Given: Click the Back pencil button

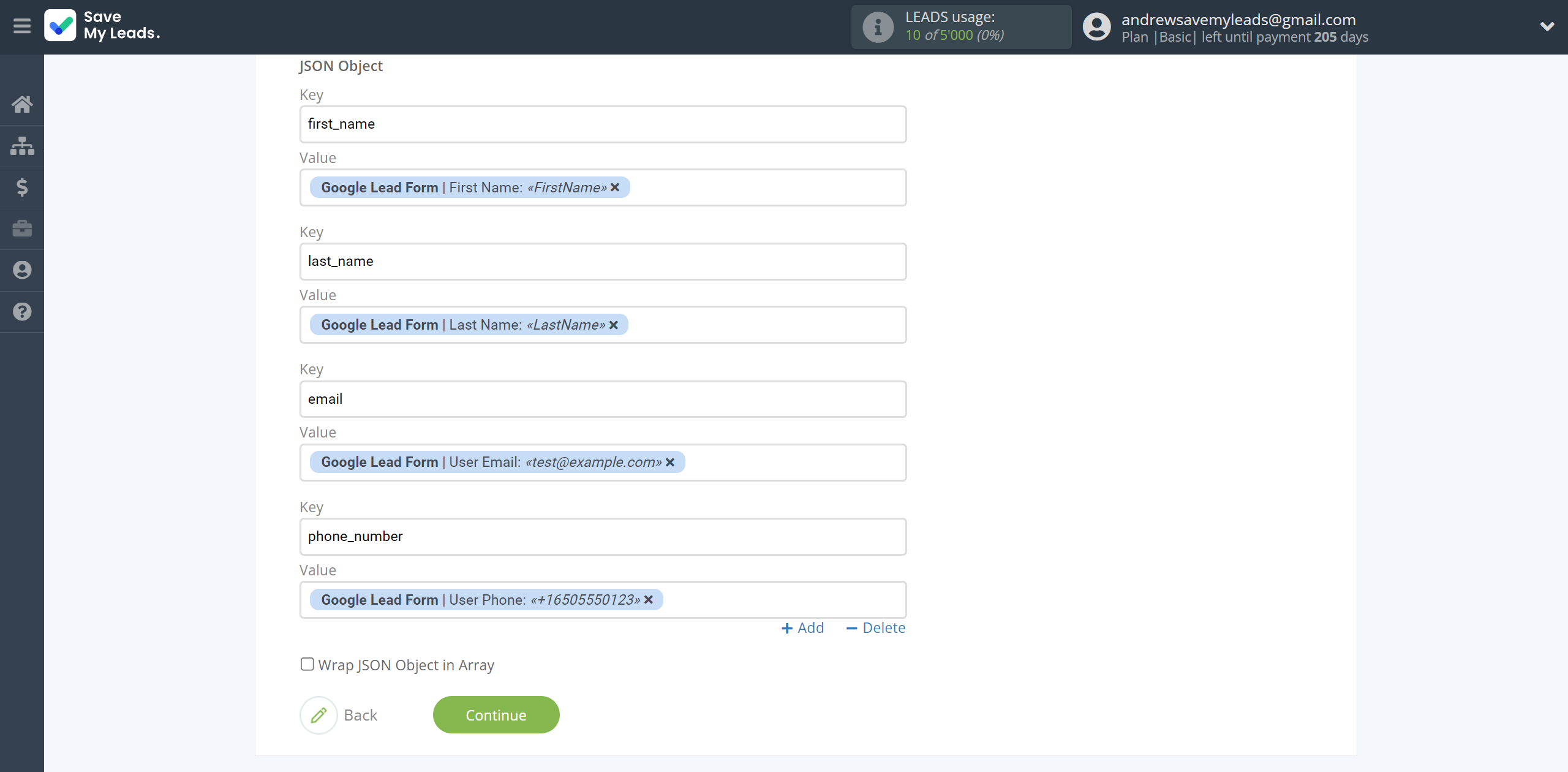Looking at the screenshot, I should pyautogui.click(x=318, y=715).
